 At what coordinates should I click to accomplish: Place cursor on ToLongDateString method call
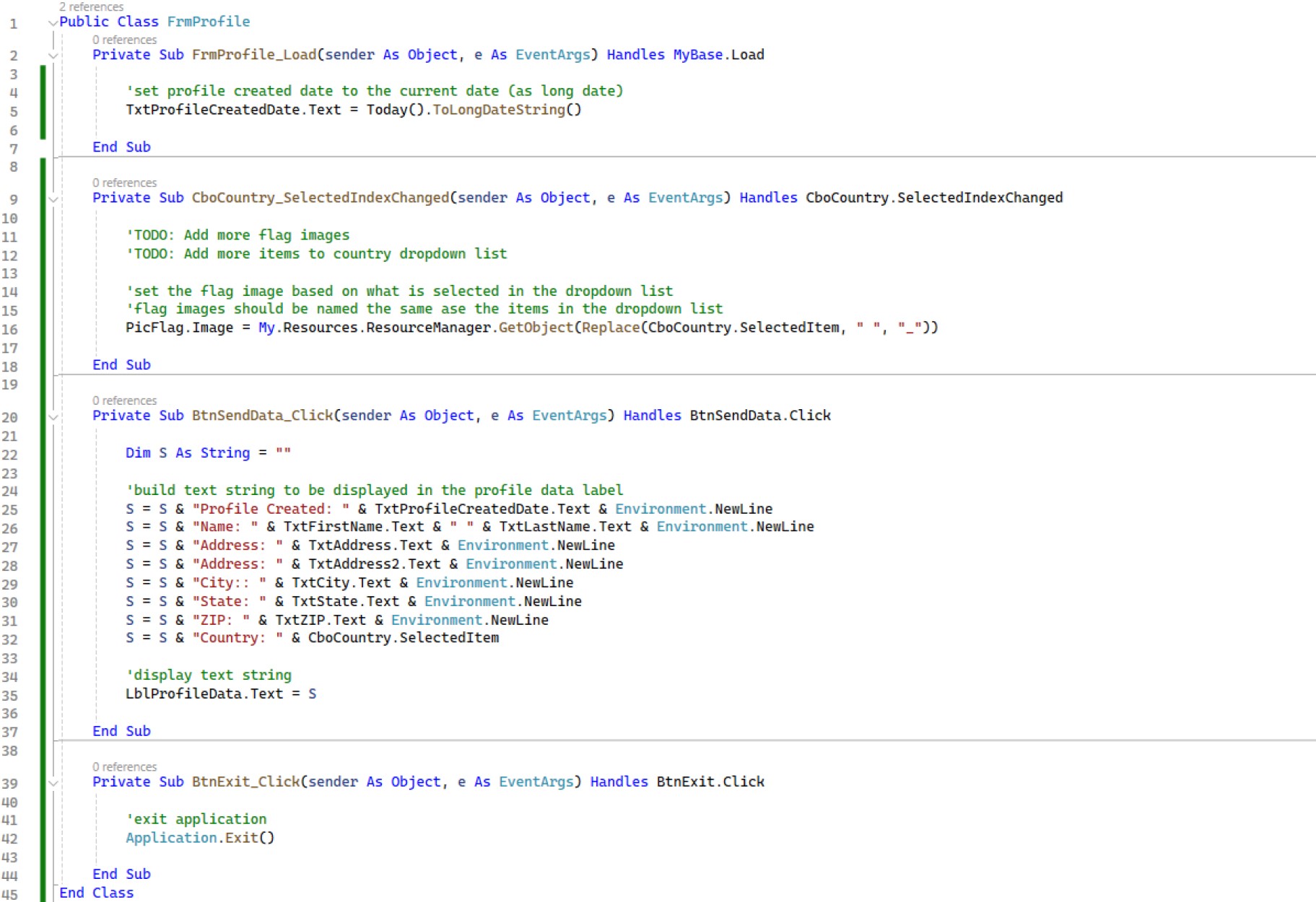[498, 110]
